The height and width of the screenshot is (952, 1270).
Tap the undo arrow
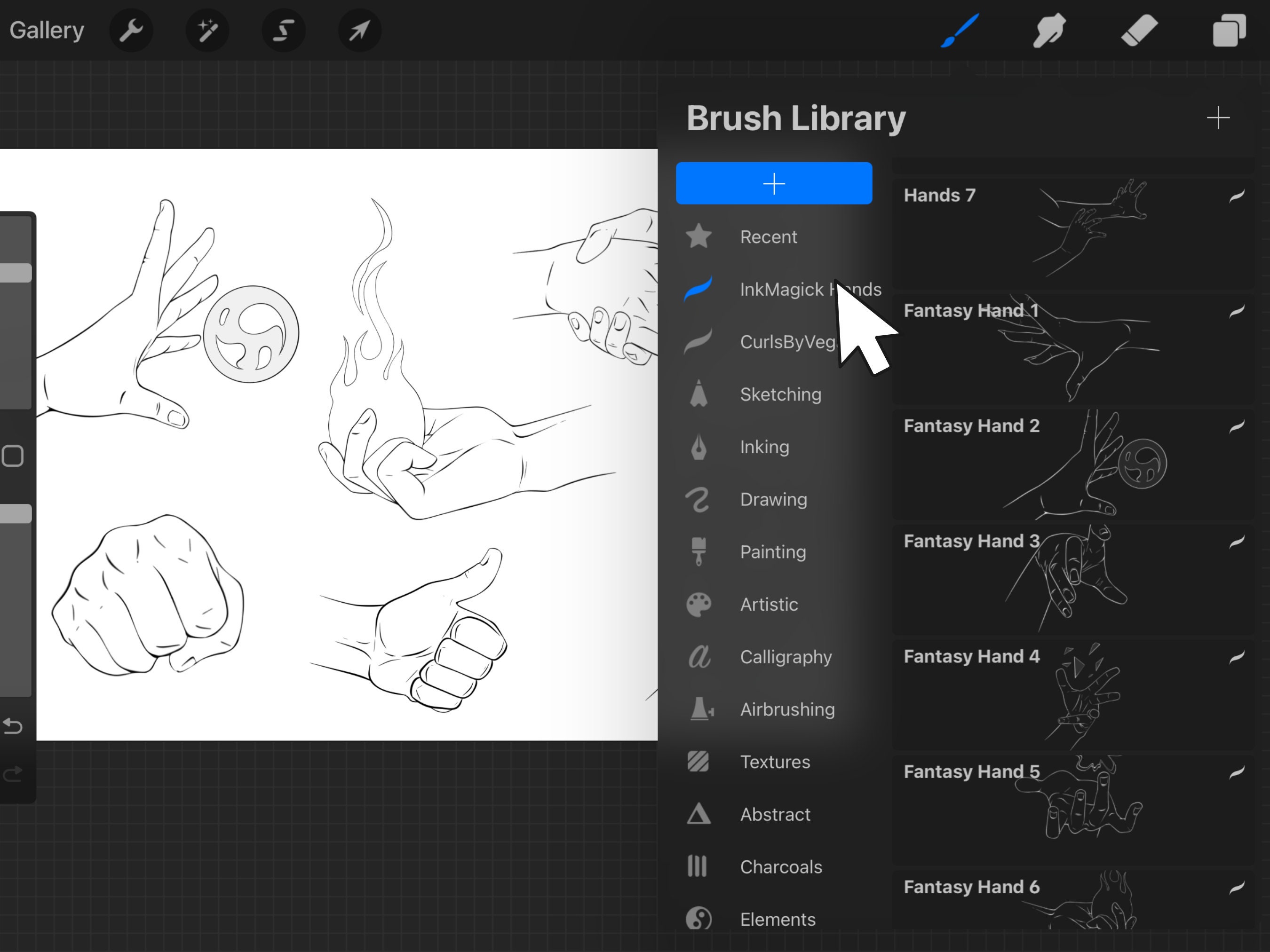point(13,726)
